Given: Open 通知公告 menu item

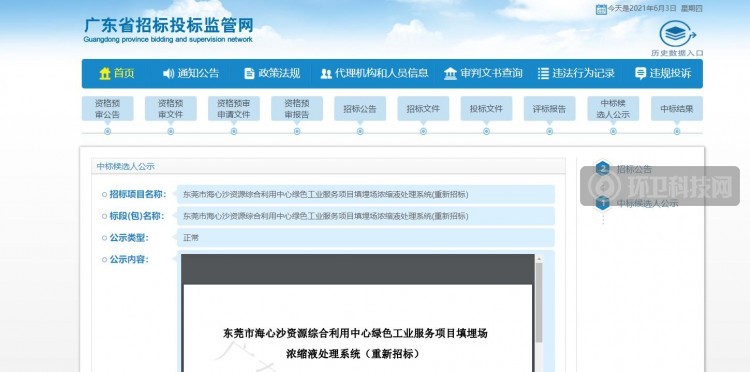Looking at the screenshot, I should [198, 74].
